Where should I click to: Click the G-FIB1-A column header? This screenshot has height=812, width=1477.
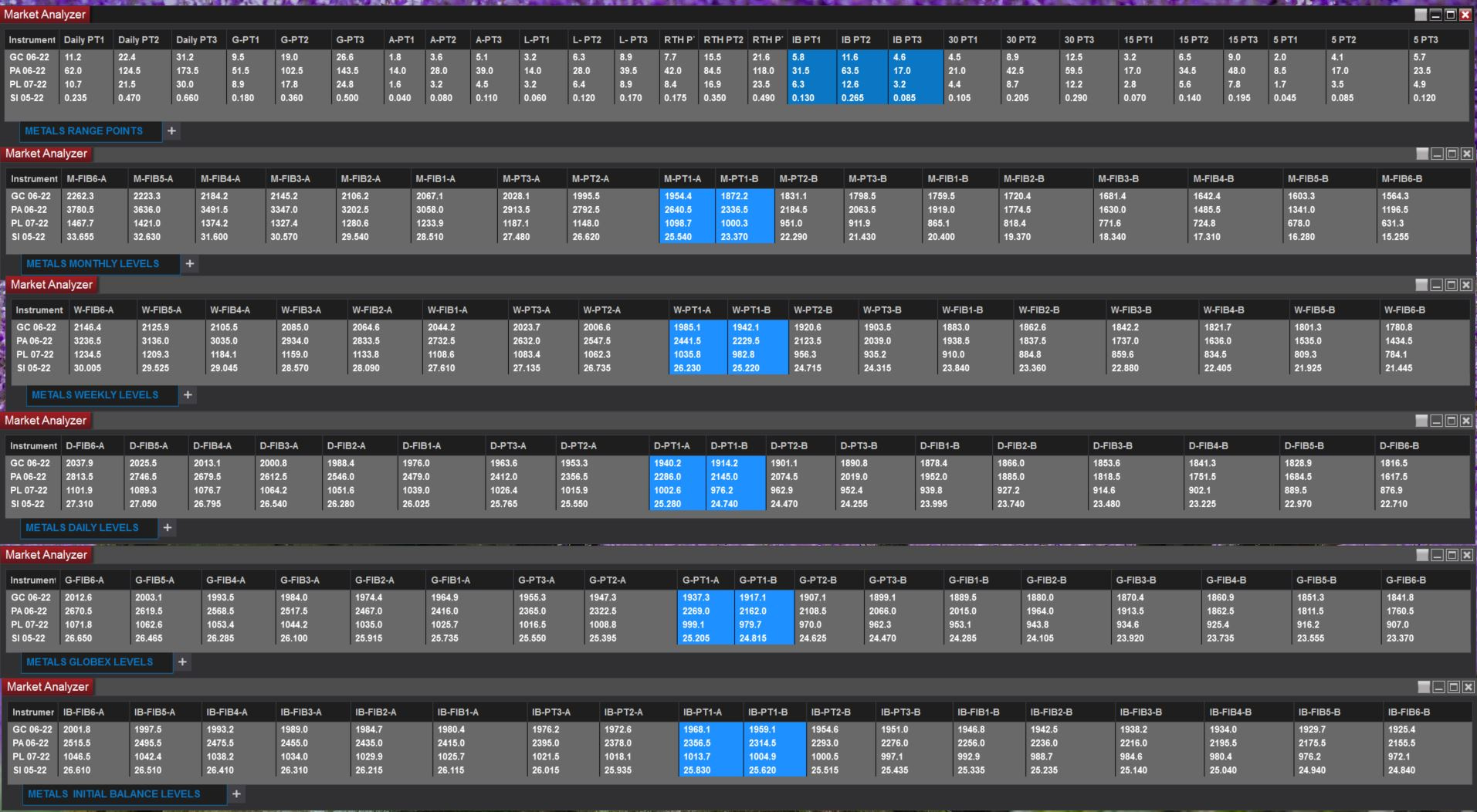(469, 580)
